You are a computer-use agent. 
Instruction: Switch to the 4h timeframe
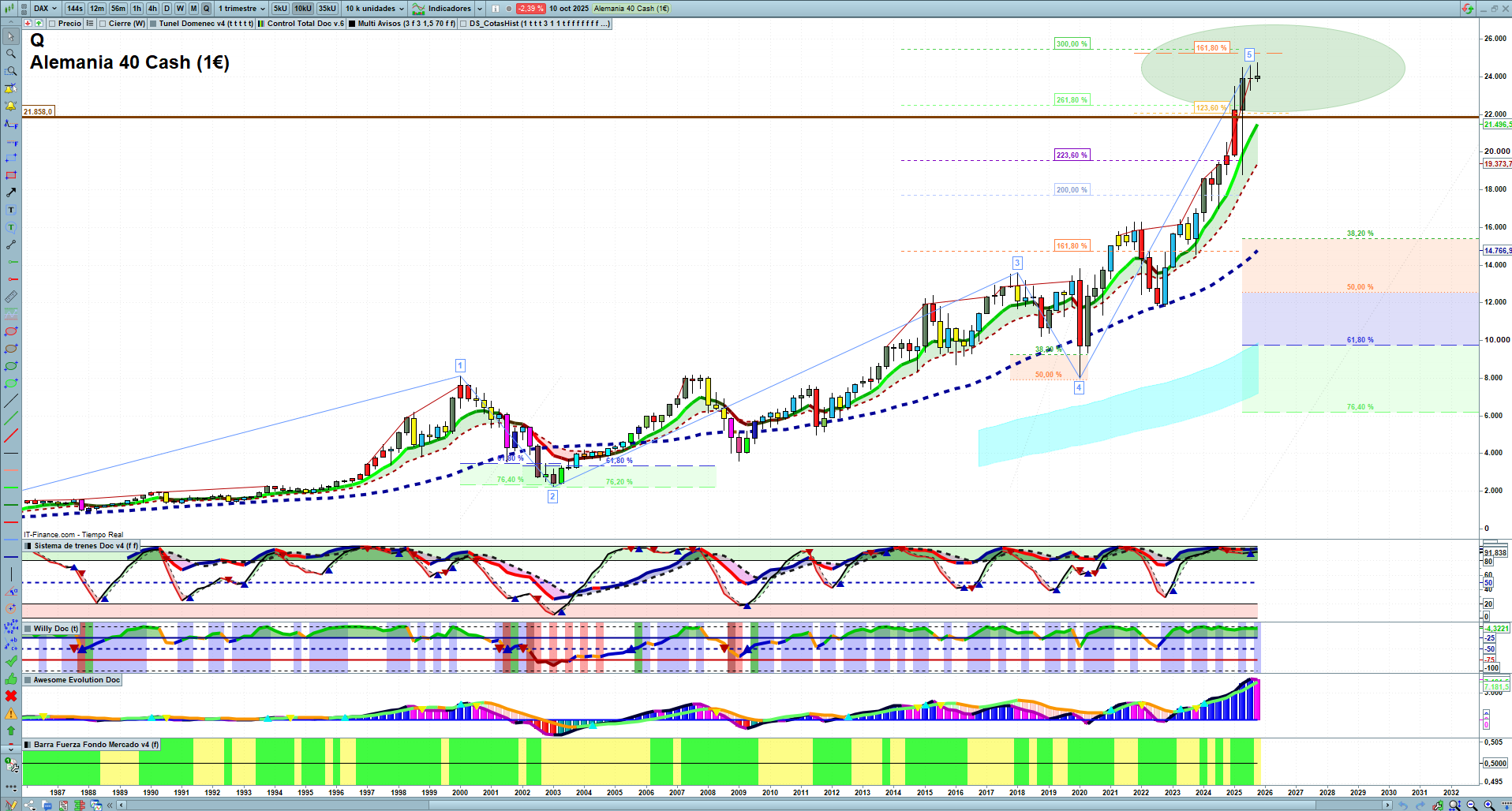coord(152,9)
